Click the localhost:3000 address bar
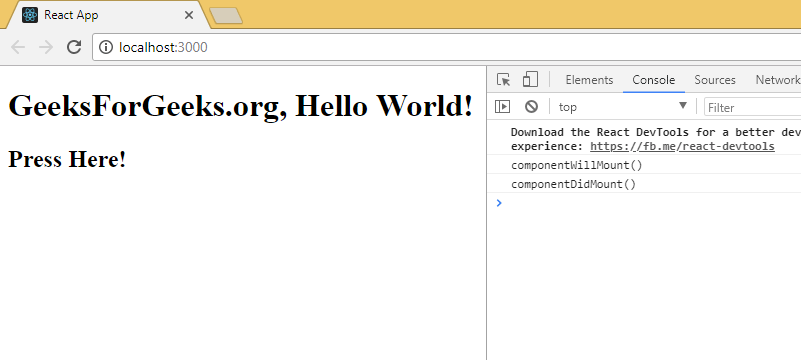The image size is (801, 360). (x=446, y=47)
